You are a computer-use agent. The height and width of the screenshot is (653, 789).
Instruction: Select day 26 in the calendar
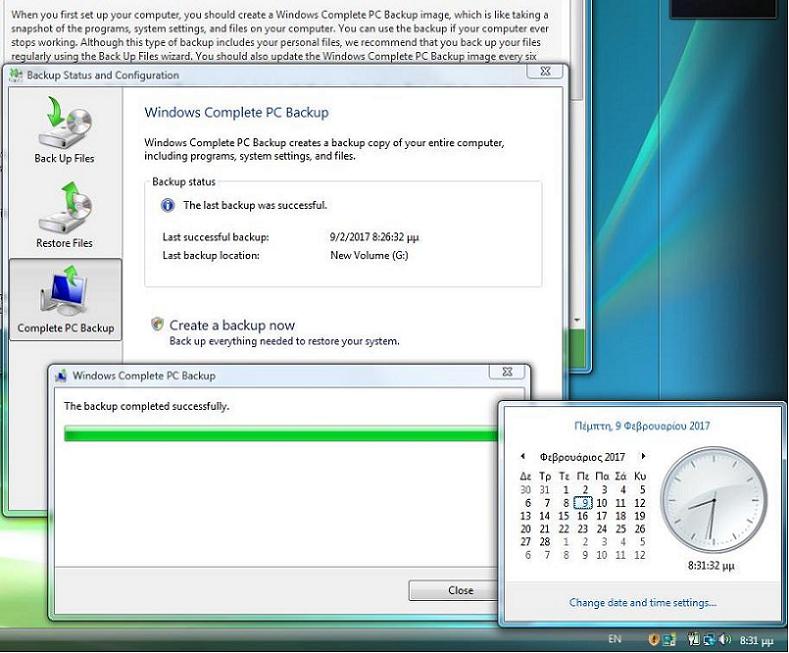tap(640, 529)
